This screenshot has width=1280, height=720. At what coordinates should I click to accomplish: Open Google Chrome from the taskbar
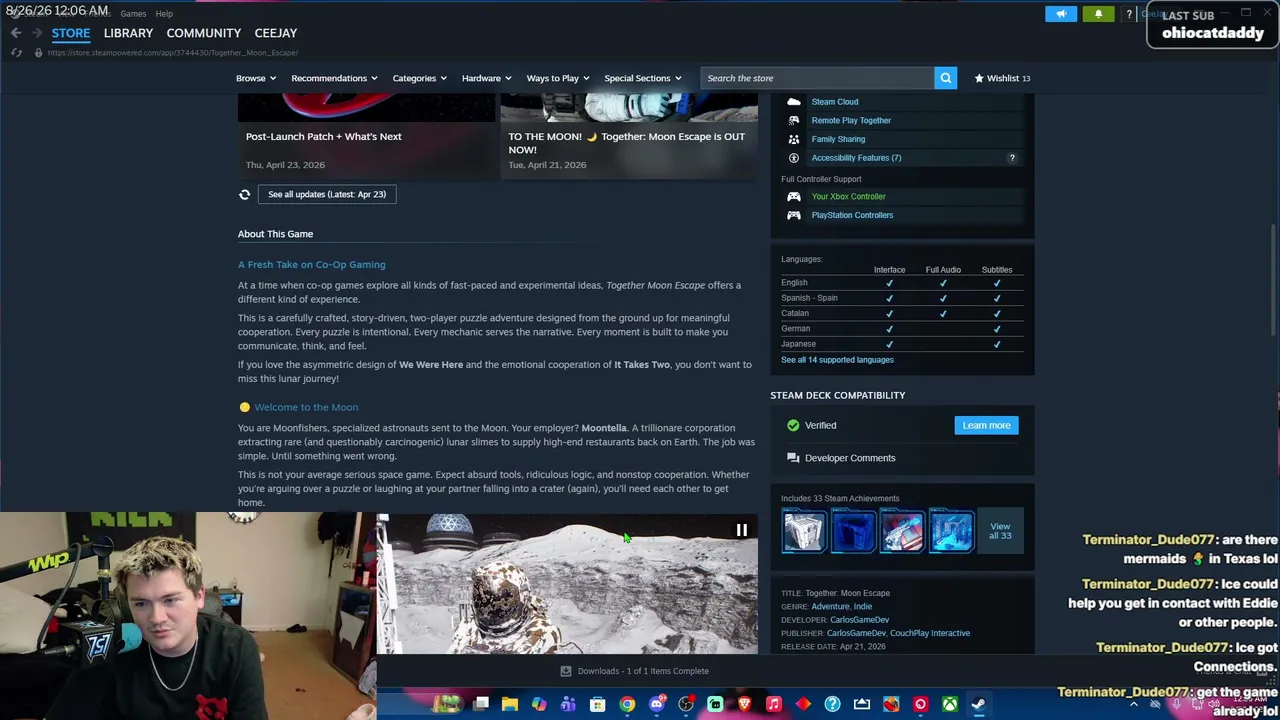pyautogui.click(x=627, y=704)
